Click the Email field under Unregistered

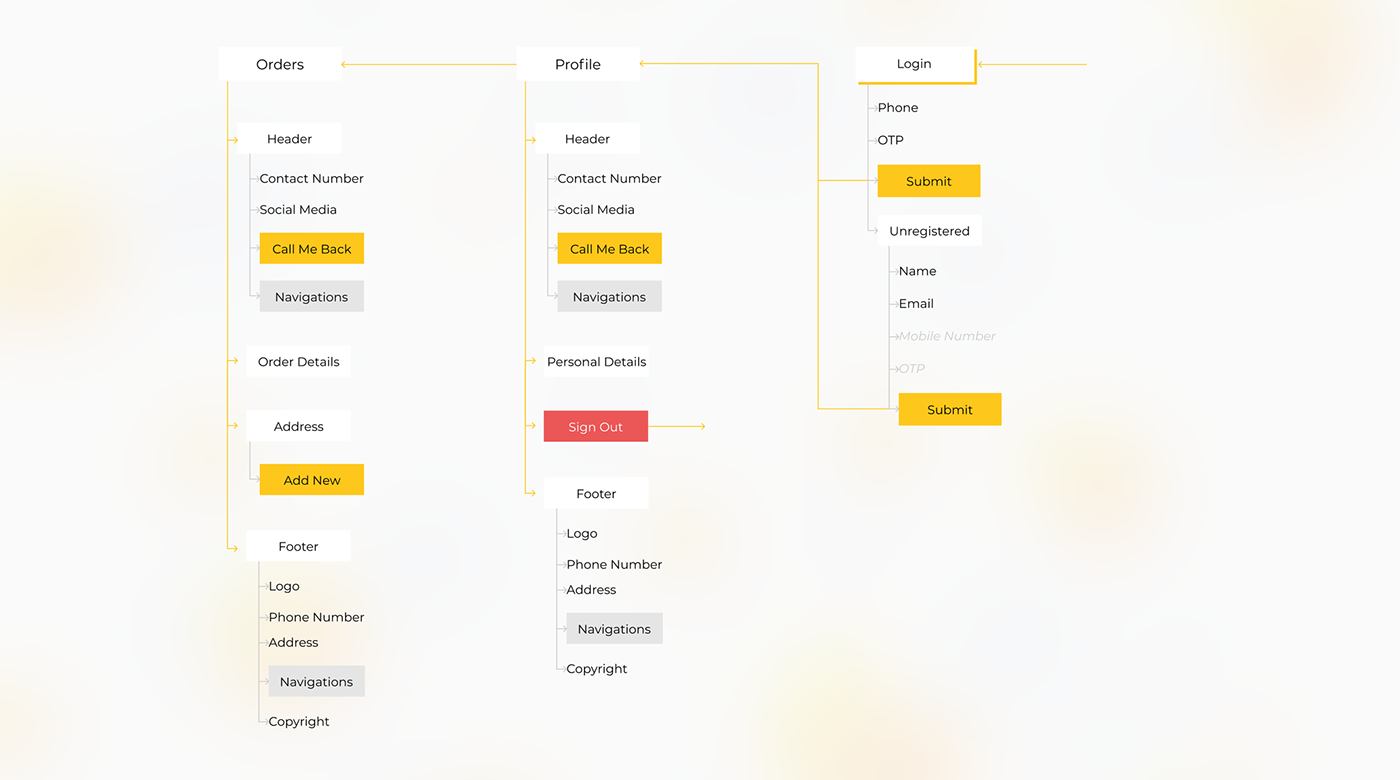[x=916, y=304]
